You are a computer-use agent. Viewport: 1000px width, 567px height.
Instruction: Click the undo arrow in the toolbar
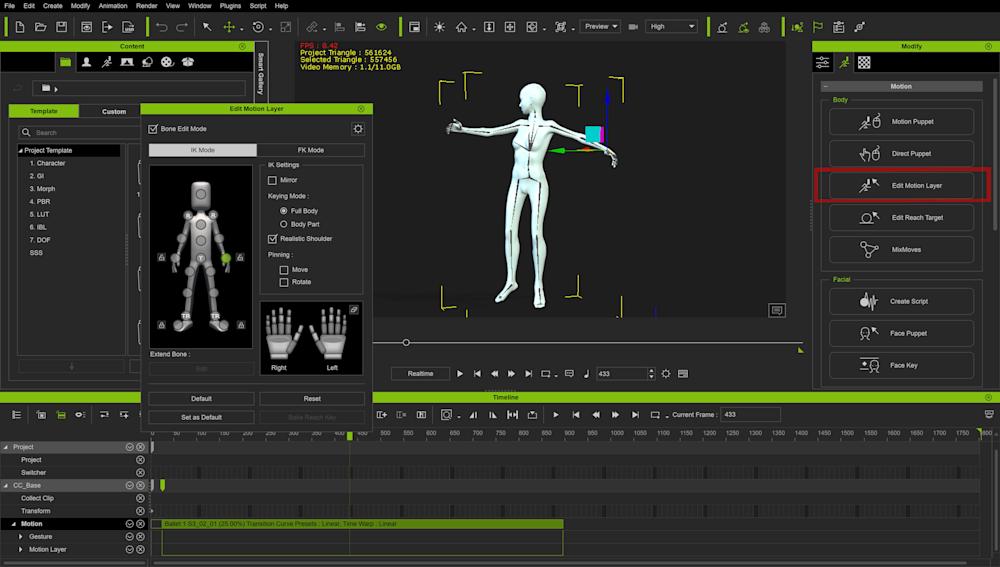161,27
